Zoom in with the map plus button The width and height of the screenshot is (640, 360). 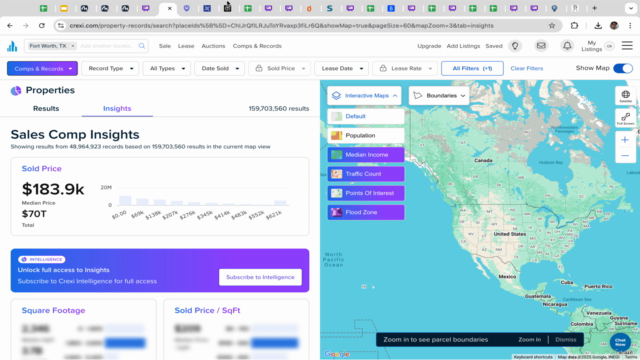625,140
